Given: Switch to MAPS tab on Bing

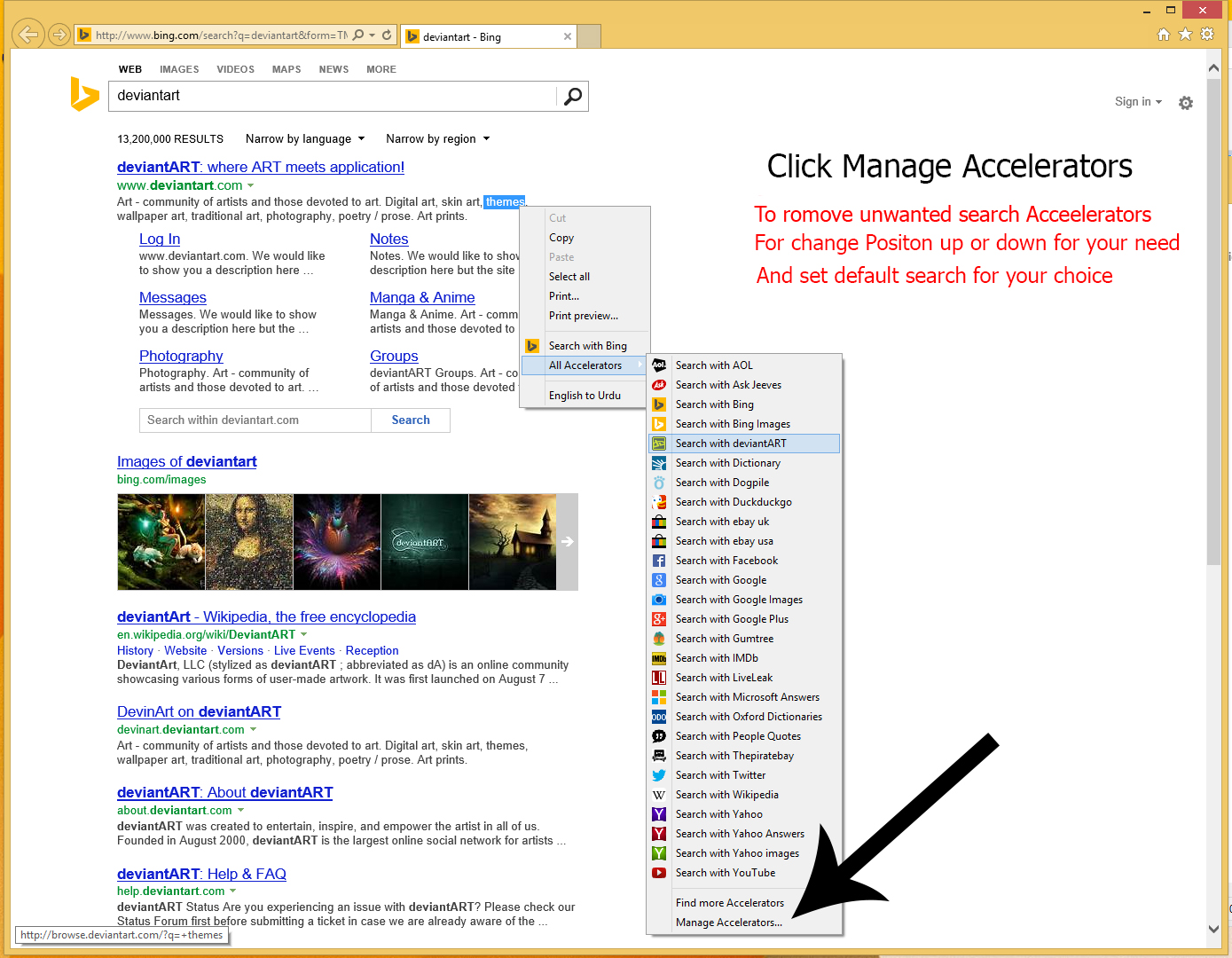Looking at the screenshot, I should (x=286, y=69).
